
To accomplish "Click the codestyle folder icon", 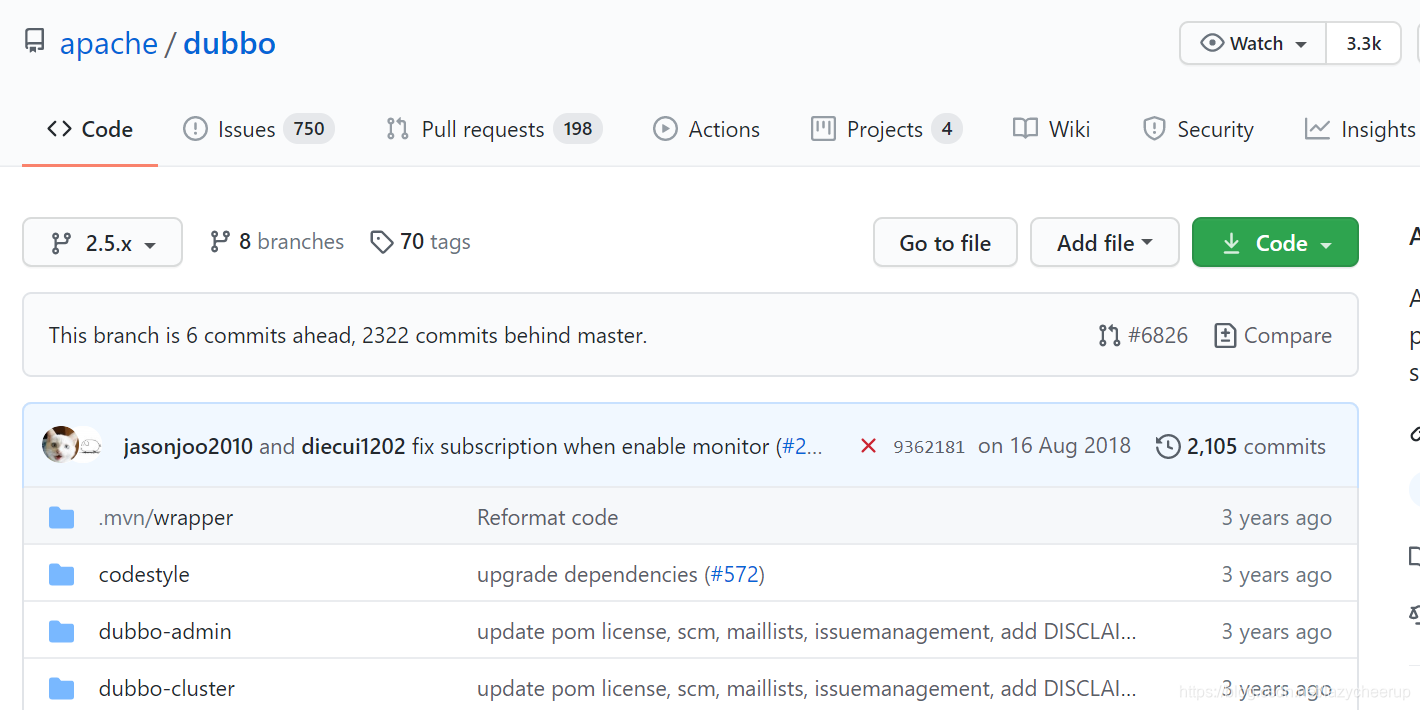I will pos(62,574).
